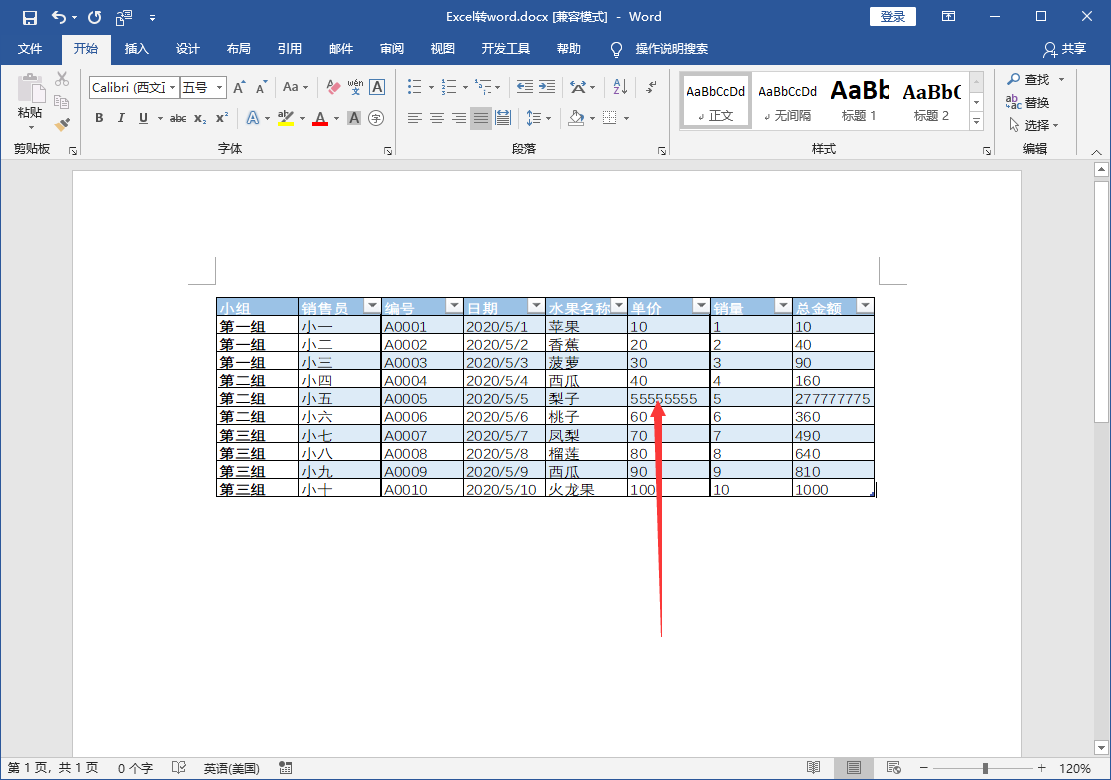Click the Redo icon in quick access

pyautogui.click(x=94, y=17)
